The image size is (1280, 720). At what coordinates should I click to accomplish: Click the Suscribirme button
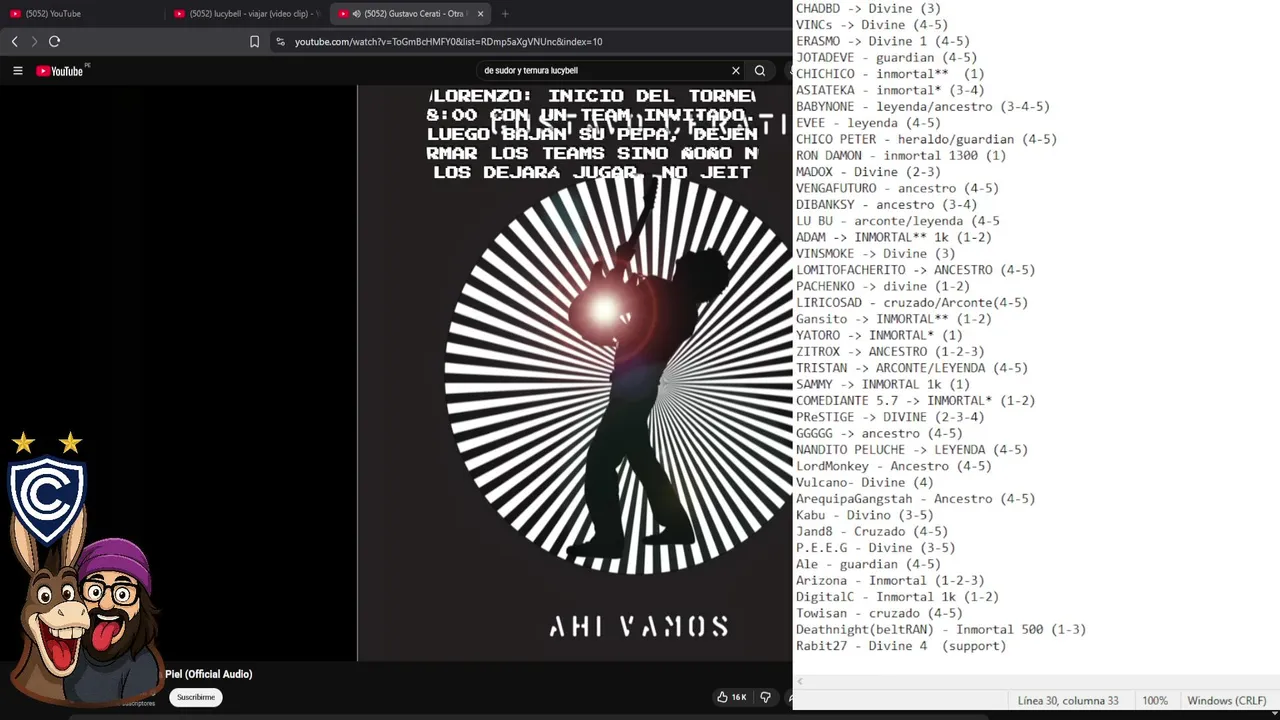pyautogui.click(x=196, y=697)
